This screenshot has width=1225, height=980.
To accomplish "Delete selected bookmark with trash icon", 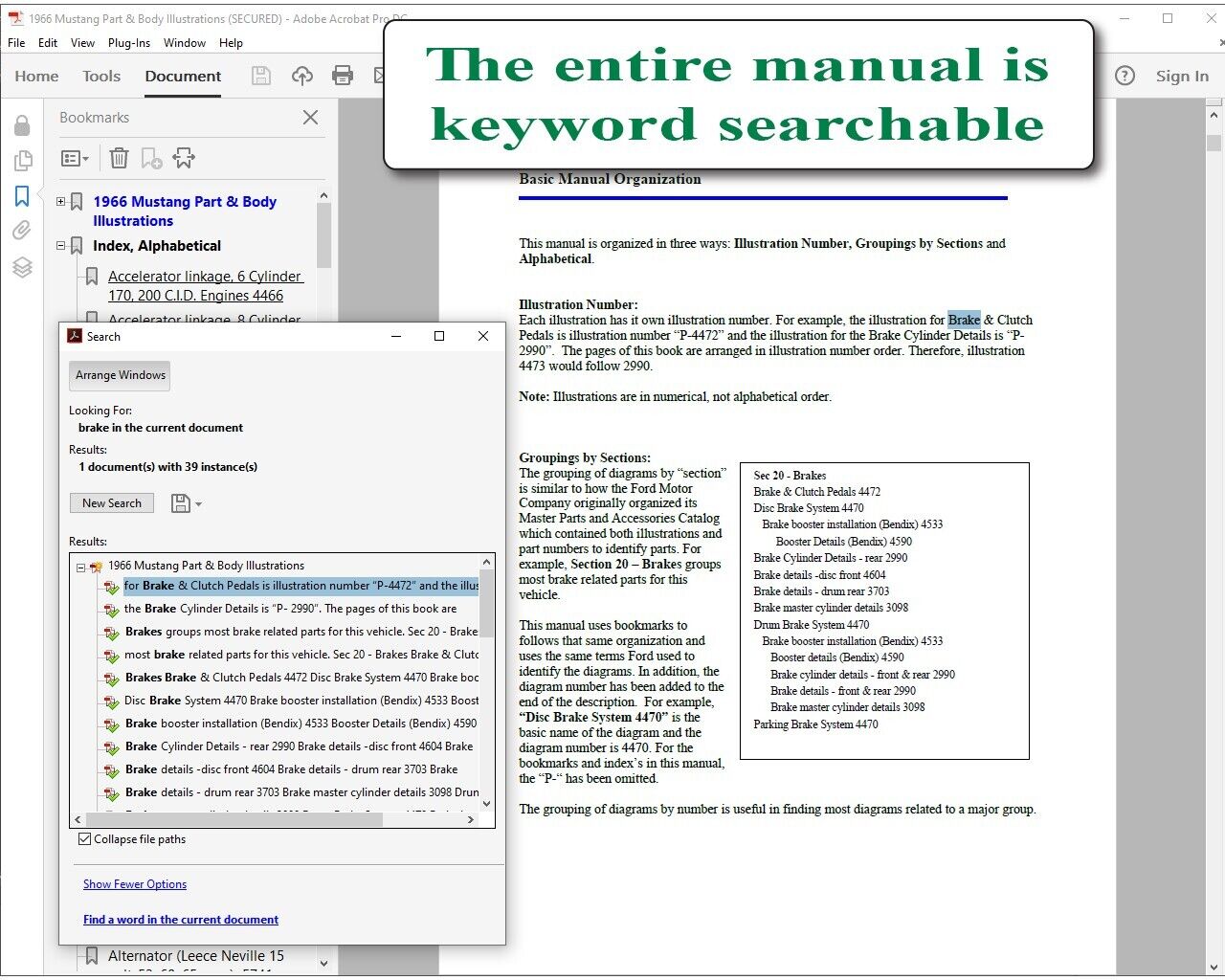I will click(x=119, y=158).
